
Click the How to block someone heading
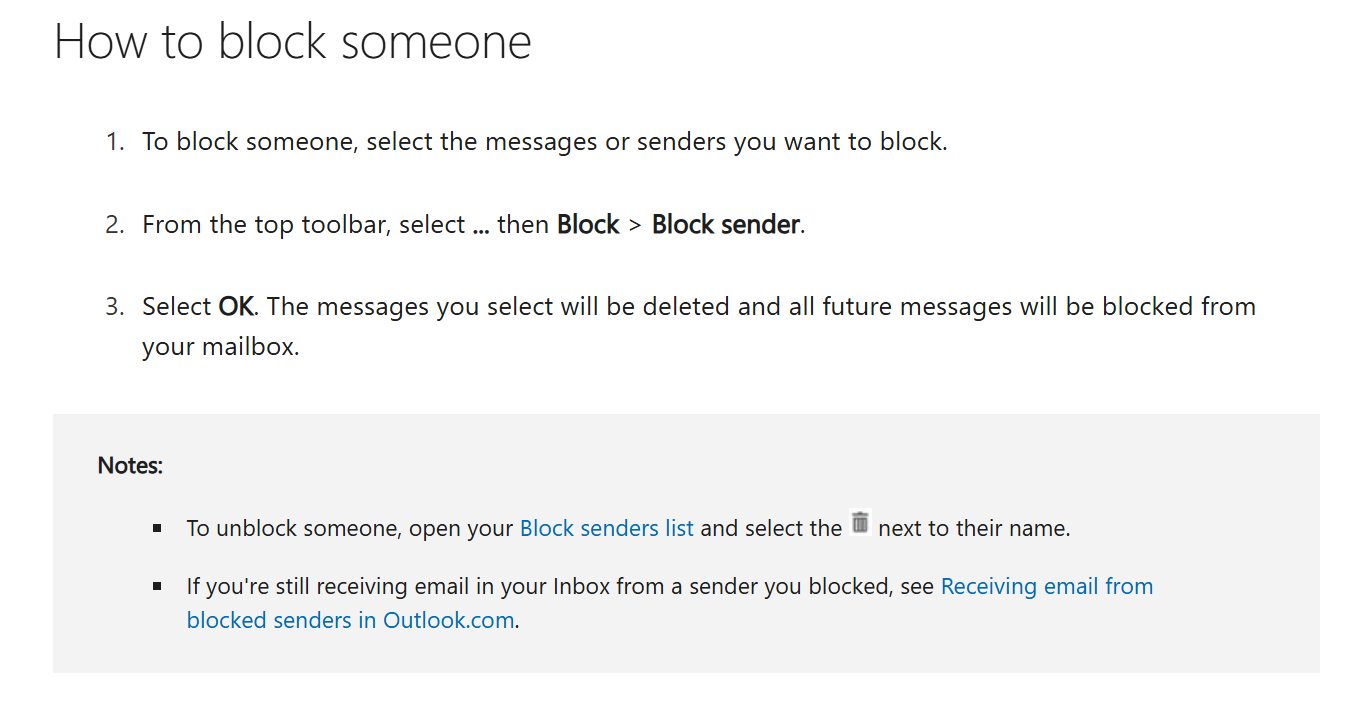tap(293, 42)
